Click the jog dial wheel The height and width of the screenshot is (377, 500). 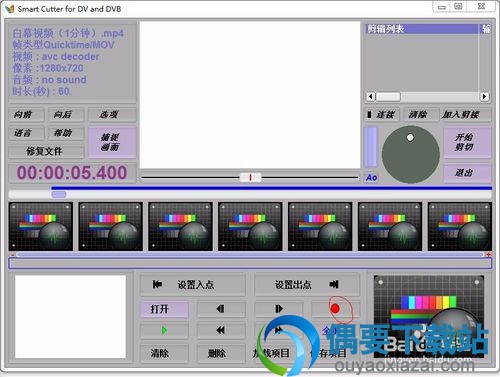[411, 154]
